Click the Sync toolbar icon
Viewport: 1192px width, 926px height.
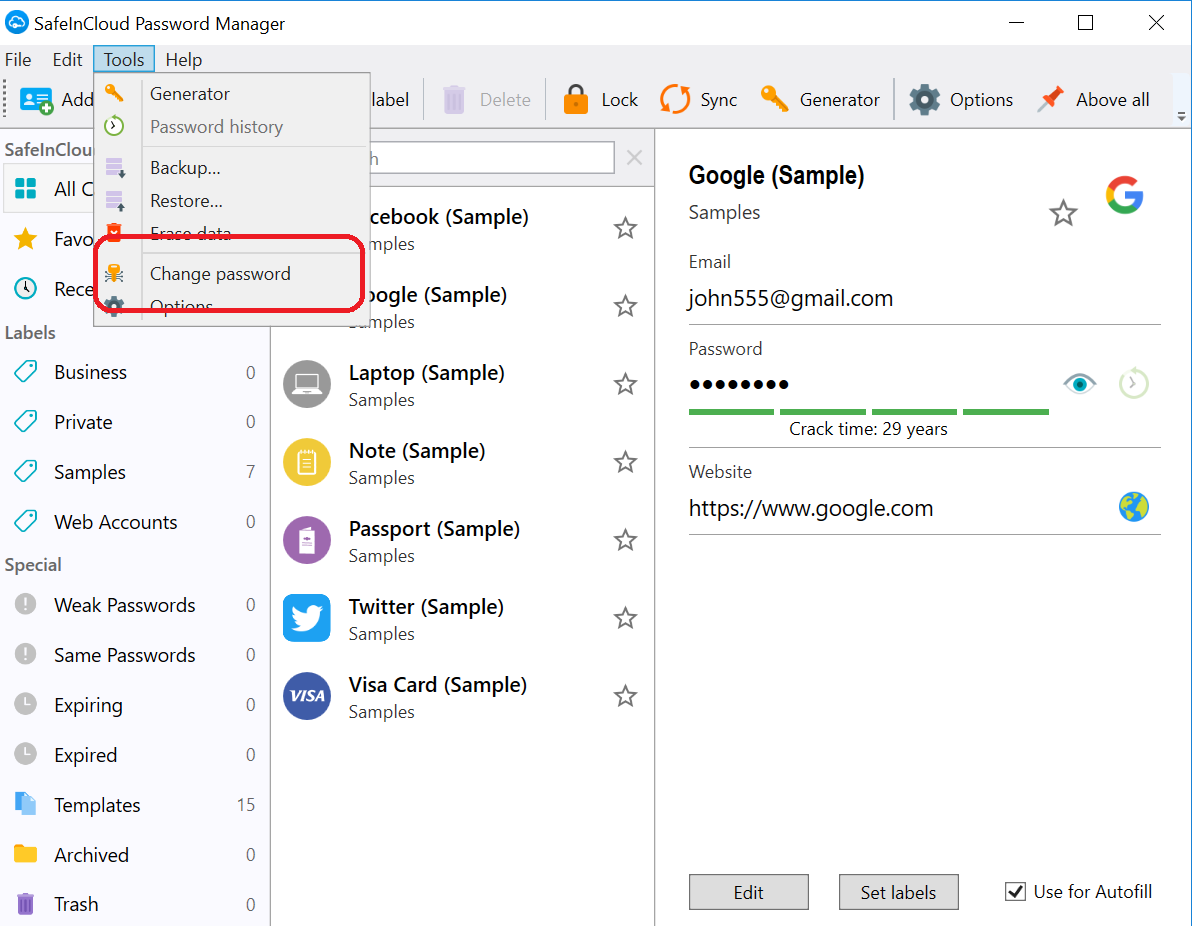[x=675, y=100]
